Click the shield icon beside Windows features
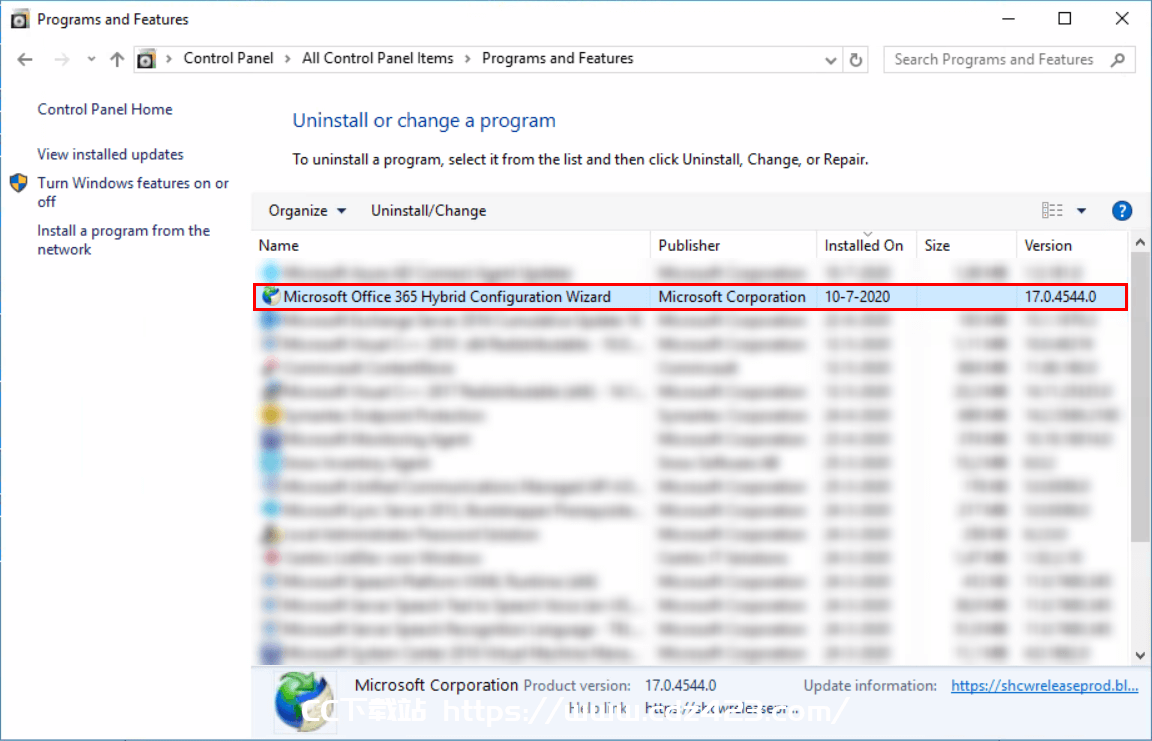The image size is (1152, 741). tap(19, 183)
